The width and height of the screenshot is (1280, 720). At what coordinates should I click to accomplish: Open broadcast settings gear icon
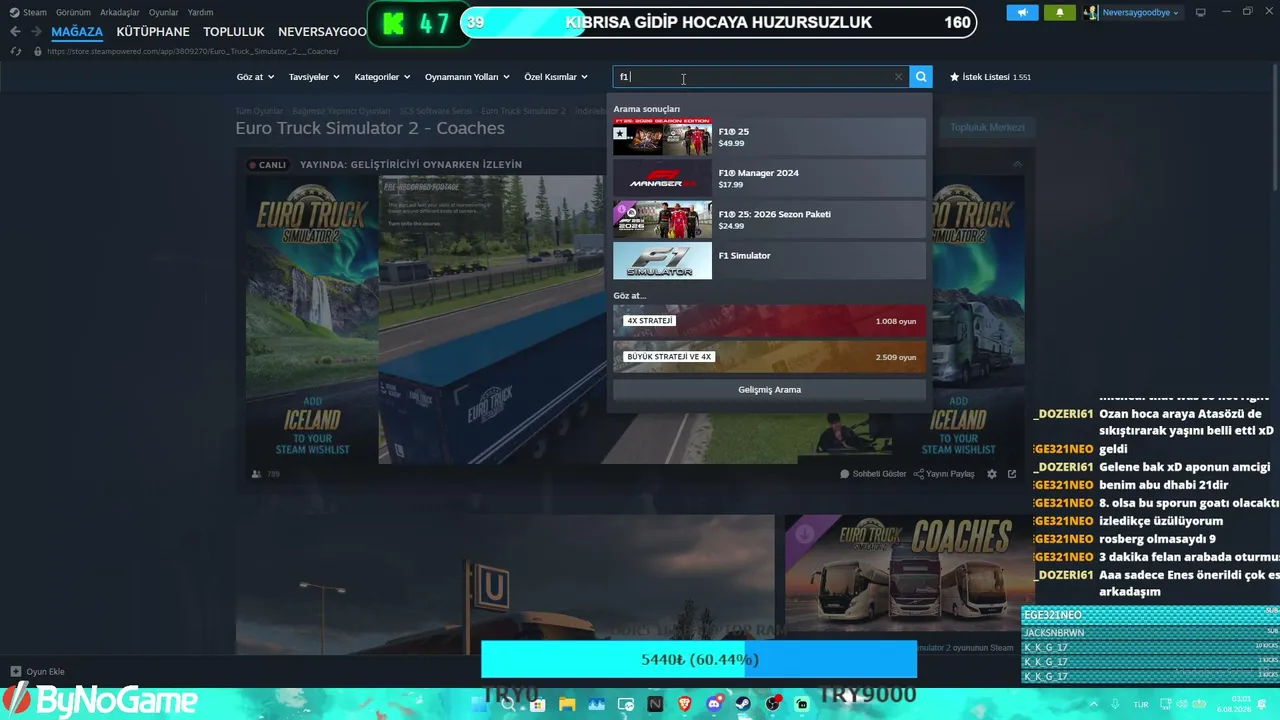(992, 474)
